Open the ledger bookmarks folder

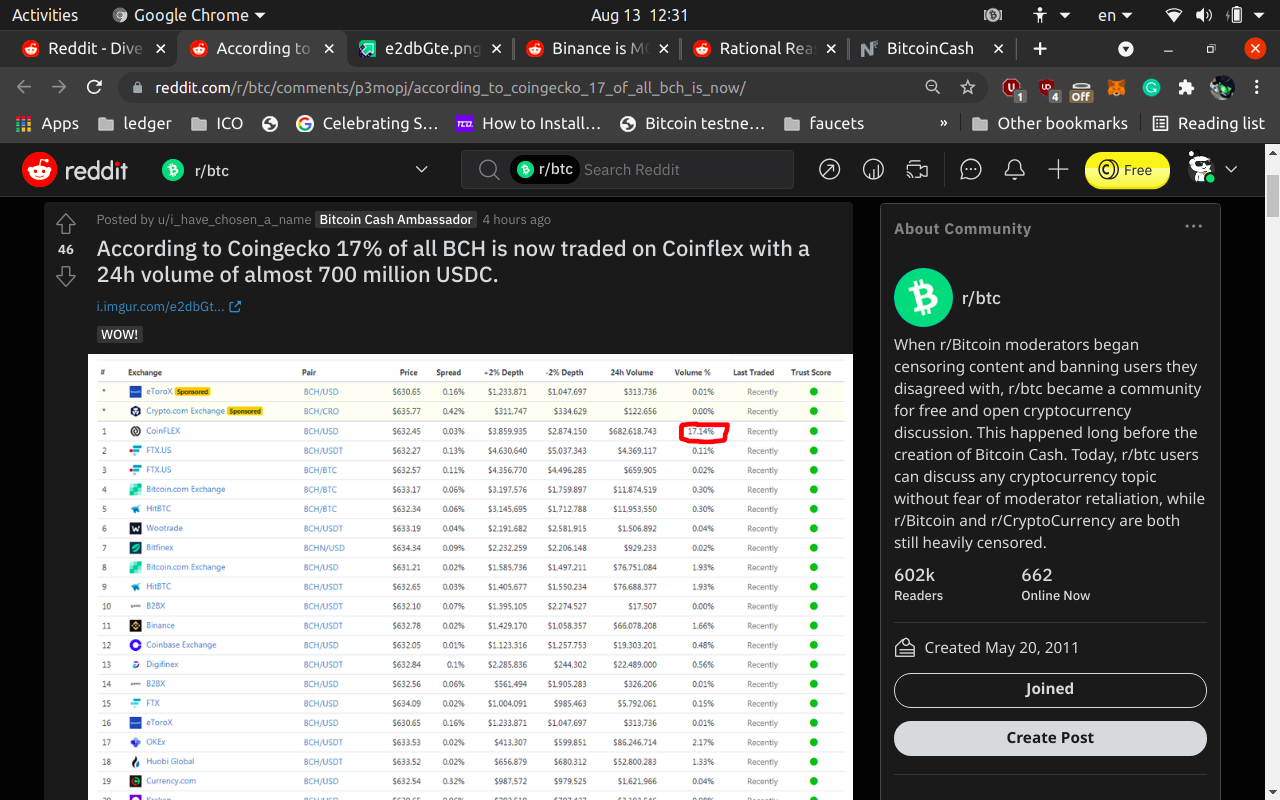pyautogui.click(x=134, y=123)
